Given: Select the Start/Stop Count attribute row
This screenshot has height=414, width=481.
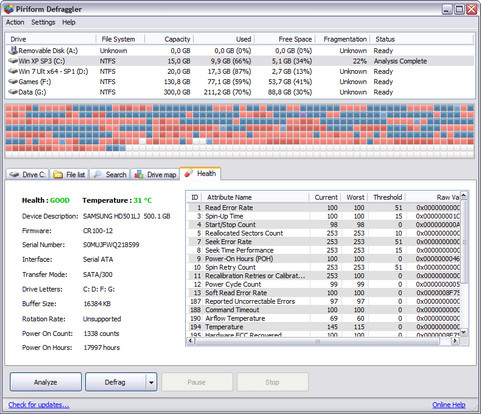Looking at the screenshot, I should tap(324, 225).
